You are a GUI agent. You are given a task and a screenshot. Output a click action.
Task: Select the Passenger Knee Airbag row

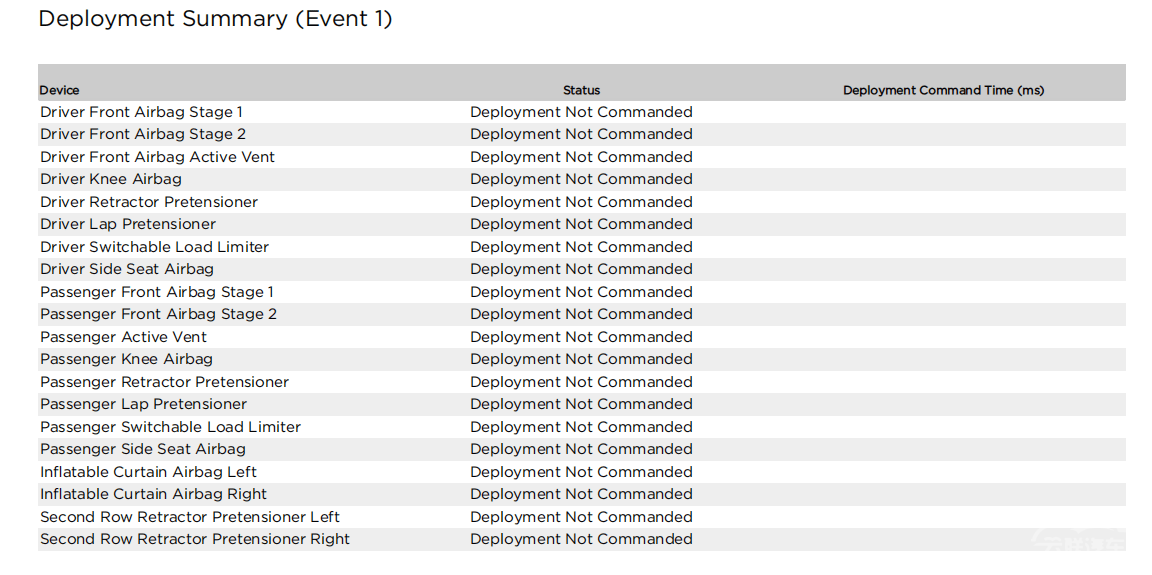coord(582,359)
